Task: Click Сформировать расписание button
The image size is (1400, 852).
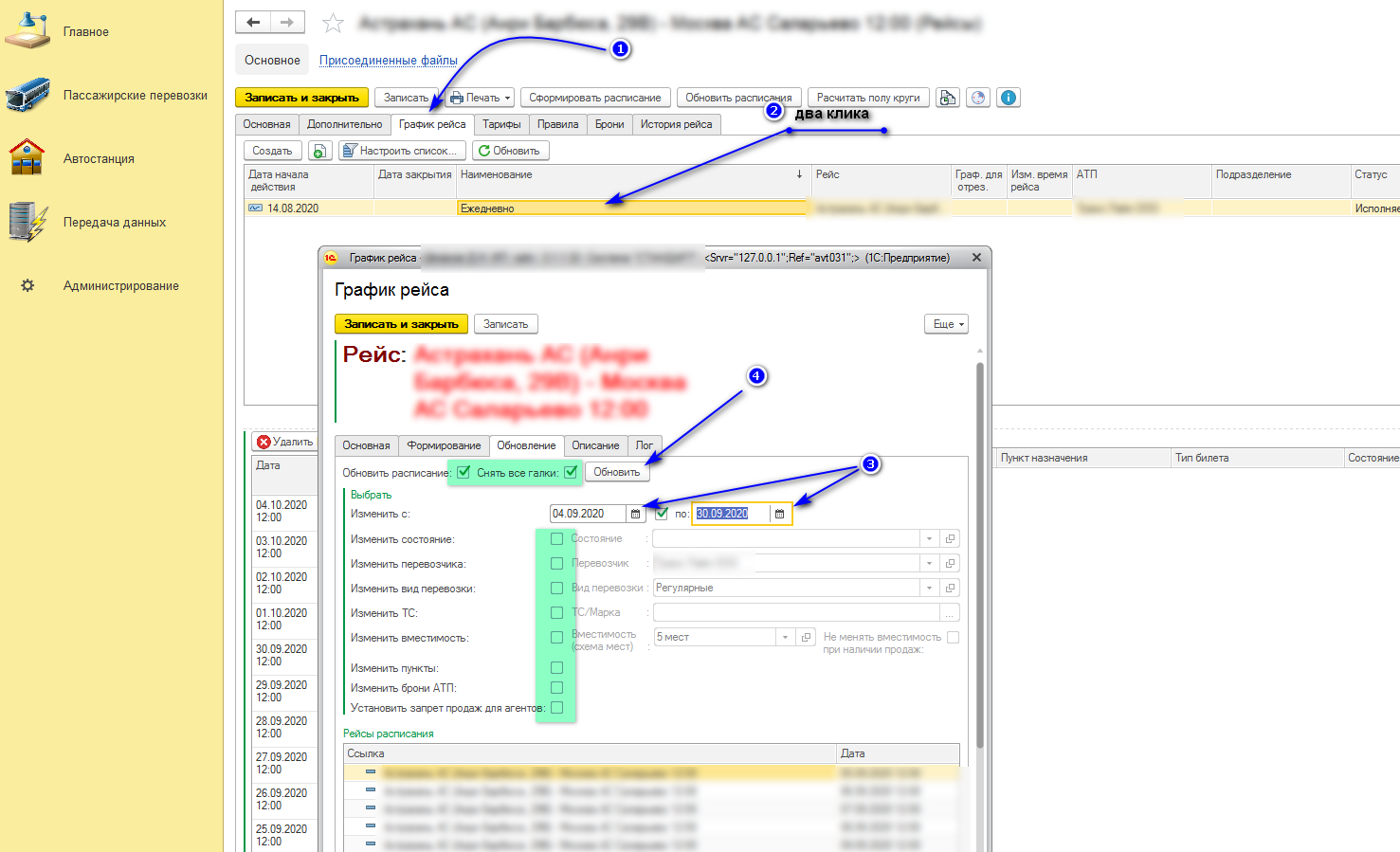Action: (595, 98)
